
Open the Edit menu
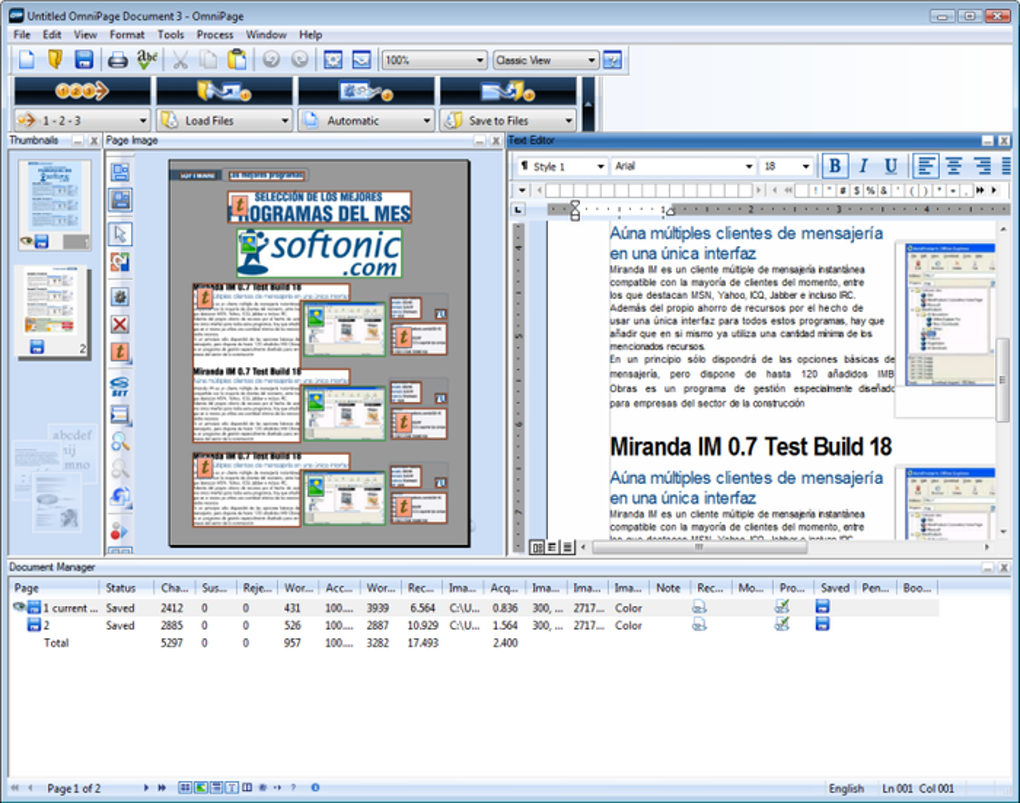coord(52,34)
